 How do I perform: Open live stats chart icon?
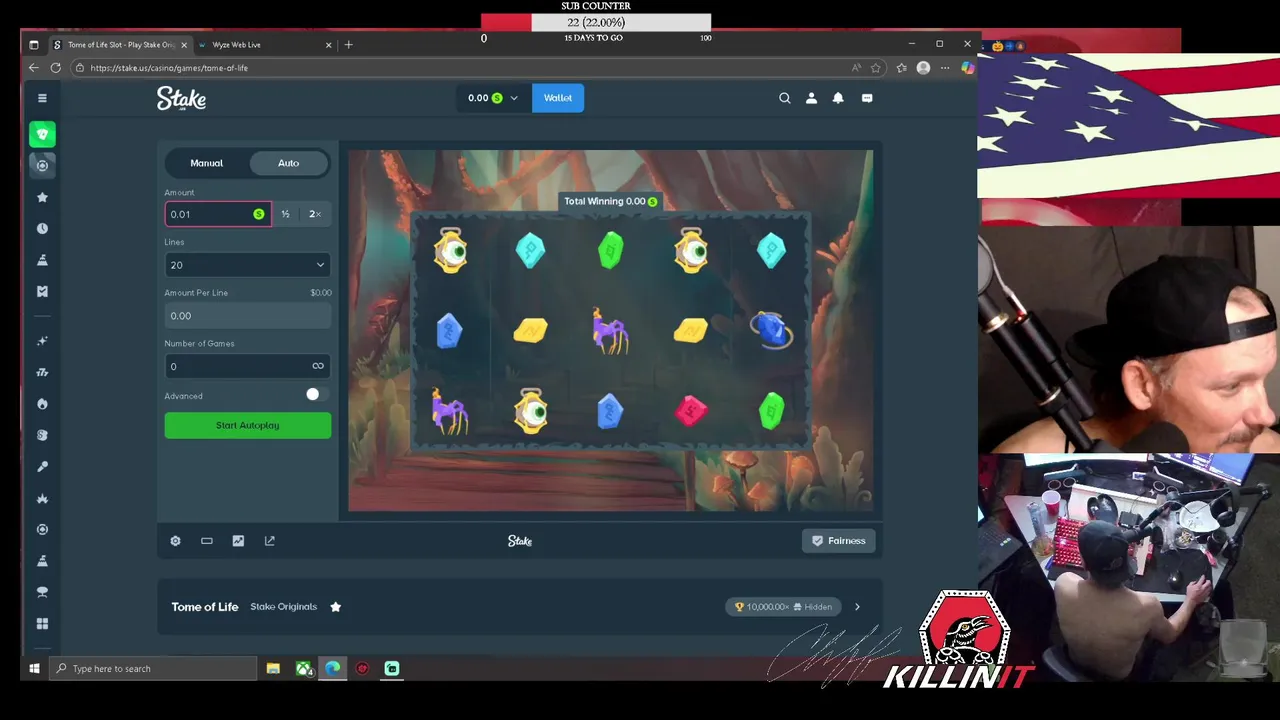(238, 541)
